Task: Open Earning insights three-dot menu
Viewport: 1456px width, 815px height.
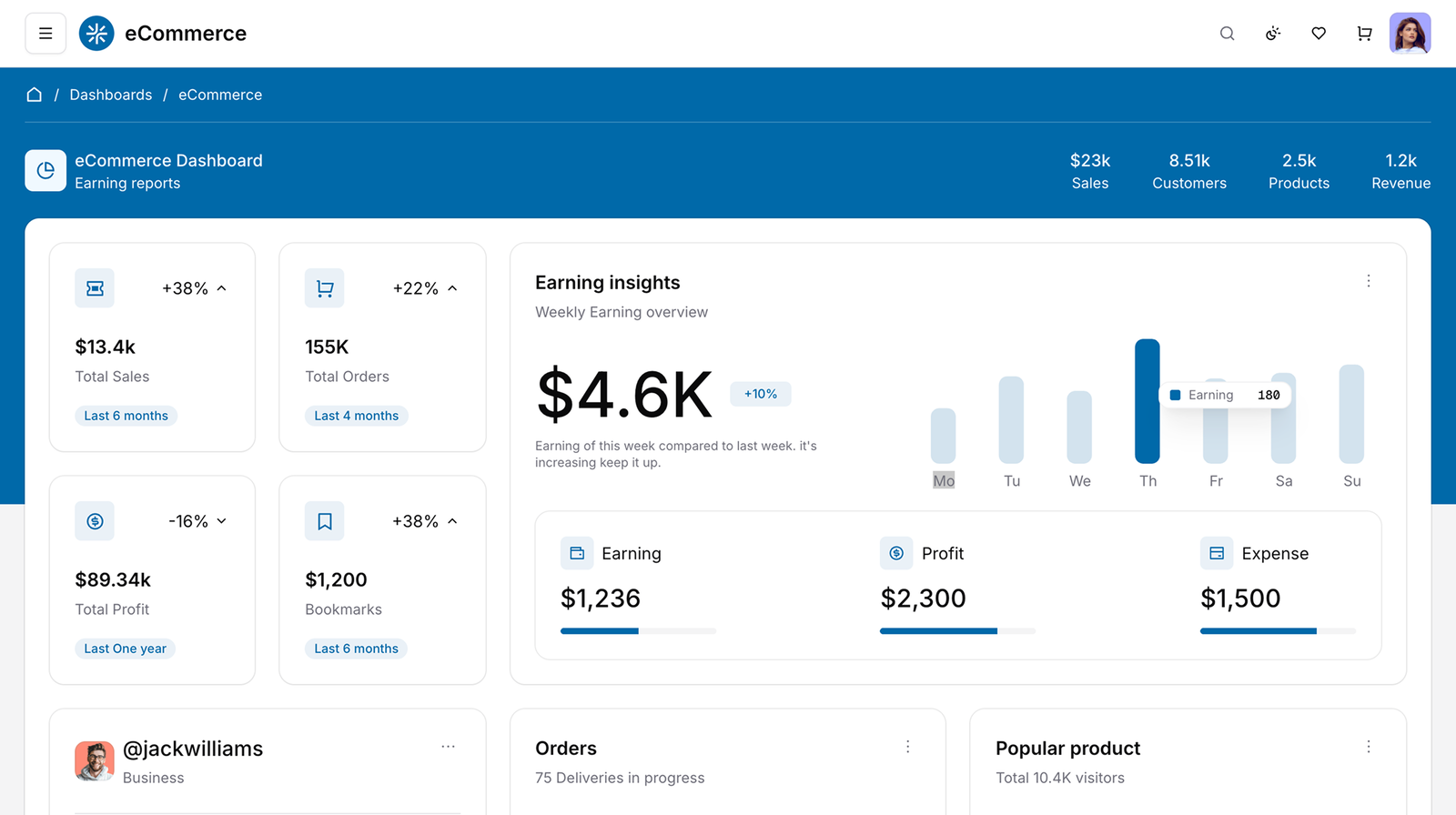Action: click(1368, 281)
